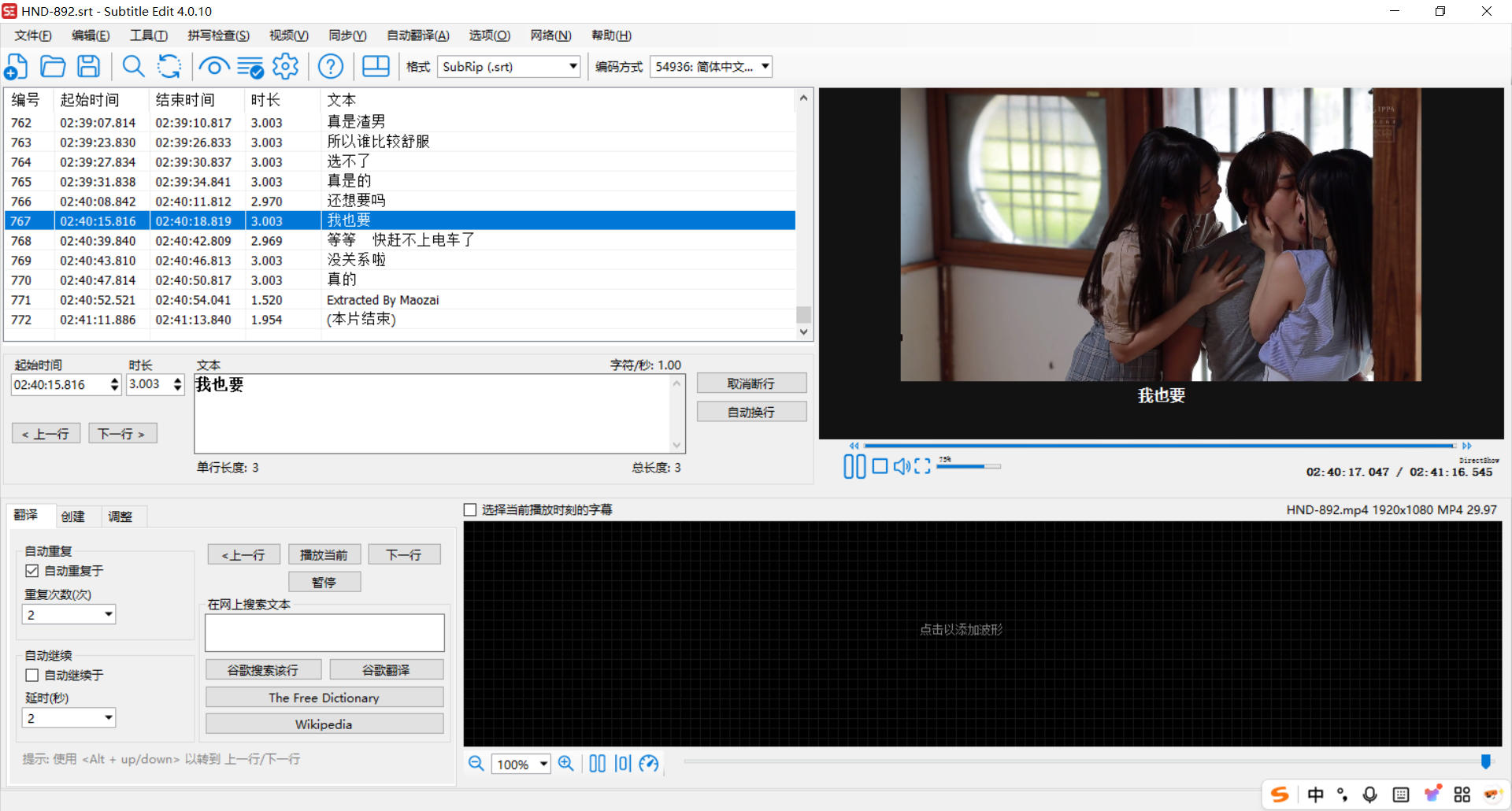The image size is (1512, 811).
Task: Switch to the 调整 tab
Action: [x=120, y=517]
